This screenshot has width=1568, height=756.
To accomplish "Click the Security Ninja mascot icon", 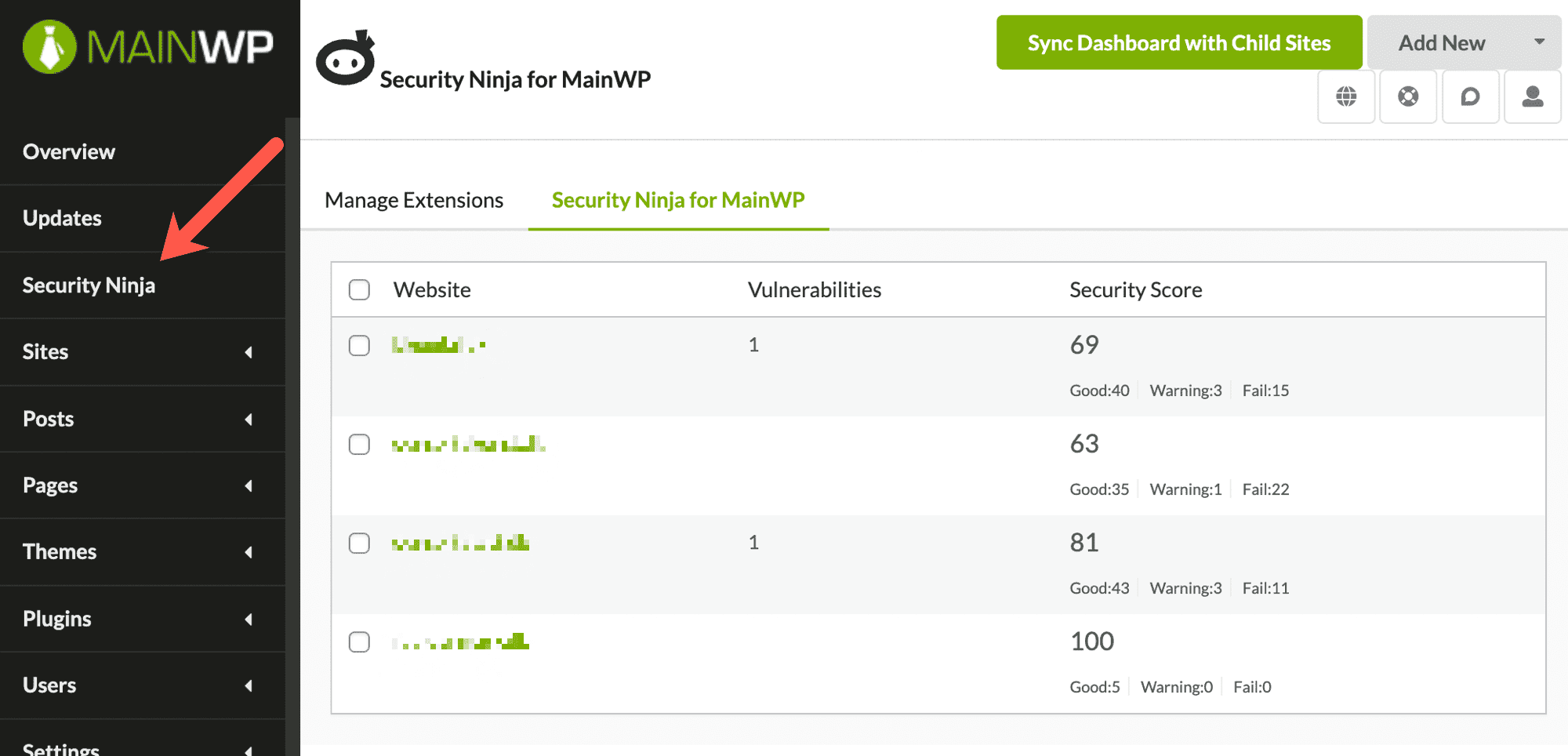I will coord(346,56).
